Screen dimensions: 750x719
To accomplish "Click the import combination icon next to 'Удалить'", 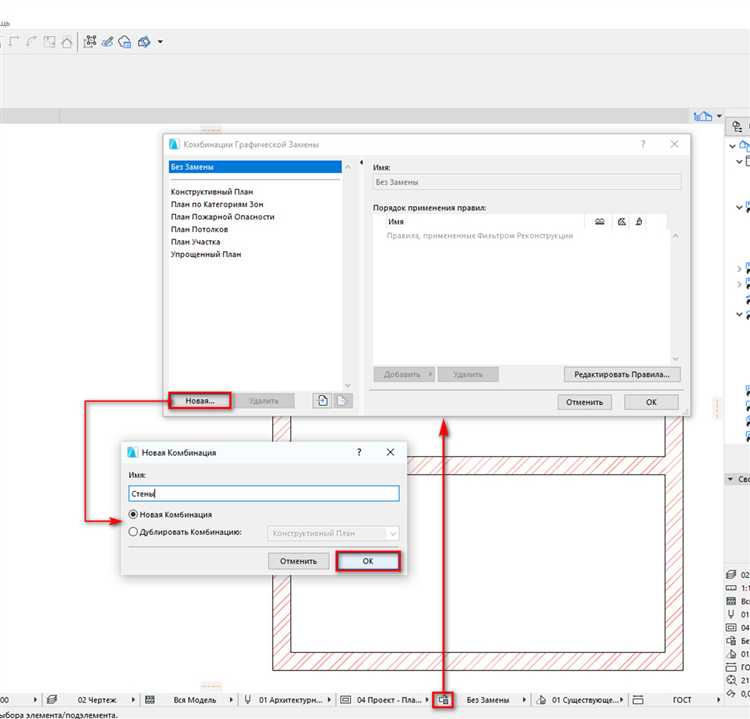I will point(322,400).
